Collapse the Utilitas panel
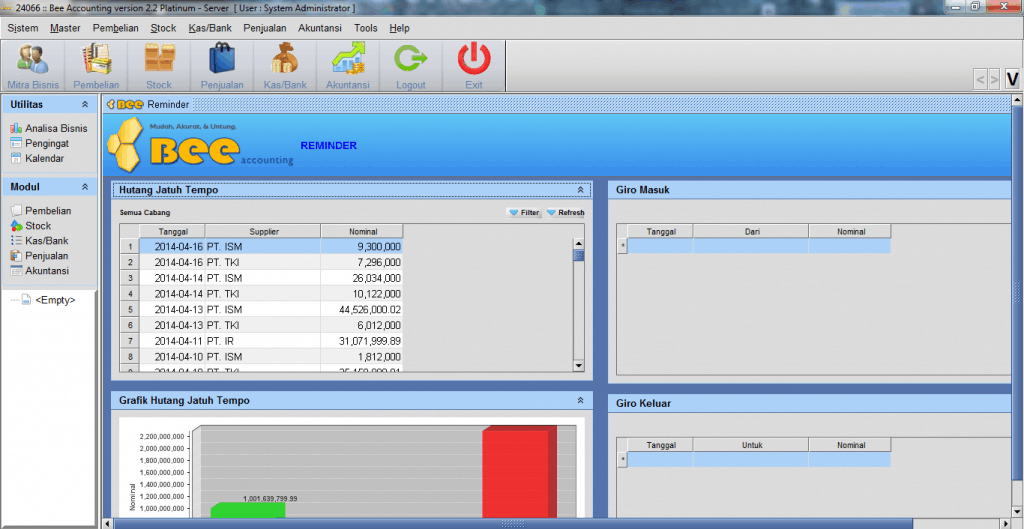Viewport: 1024px width, 529px height. (85, 104)
